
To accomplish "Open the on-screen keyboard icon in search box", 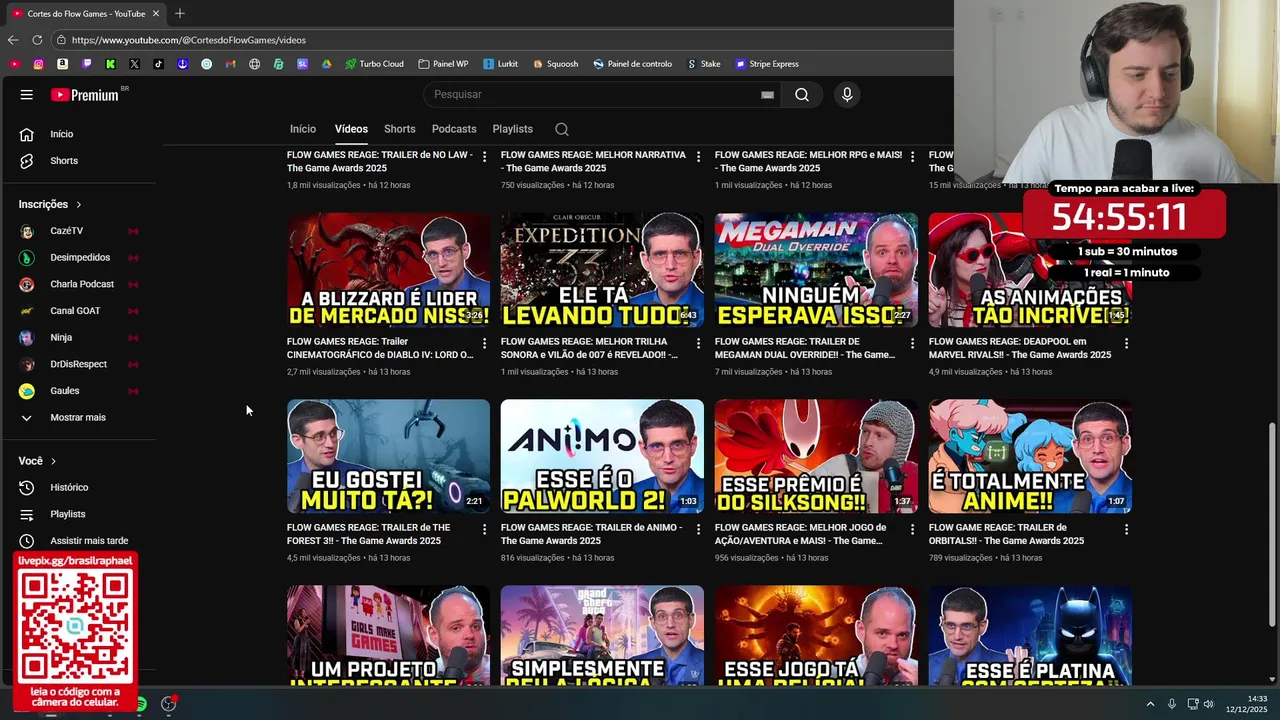I will point(767,95).
